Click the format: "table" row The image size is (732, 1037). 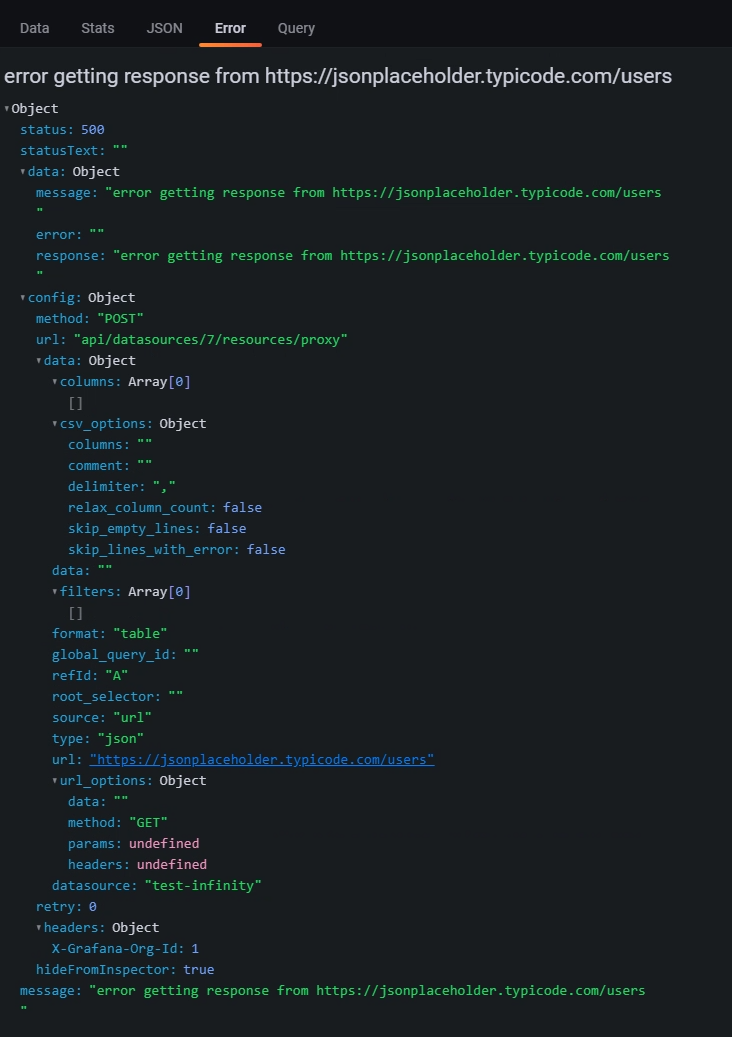(x=109, y=634)
